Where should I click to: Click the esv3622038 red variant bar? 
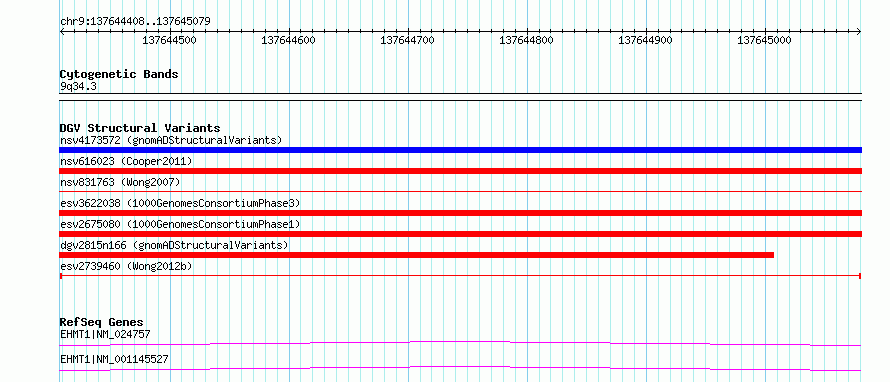tap(460, 213)
